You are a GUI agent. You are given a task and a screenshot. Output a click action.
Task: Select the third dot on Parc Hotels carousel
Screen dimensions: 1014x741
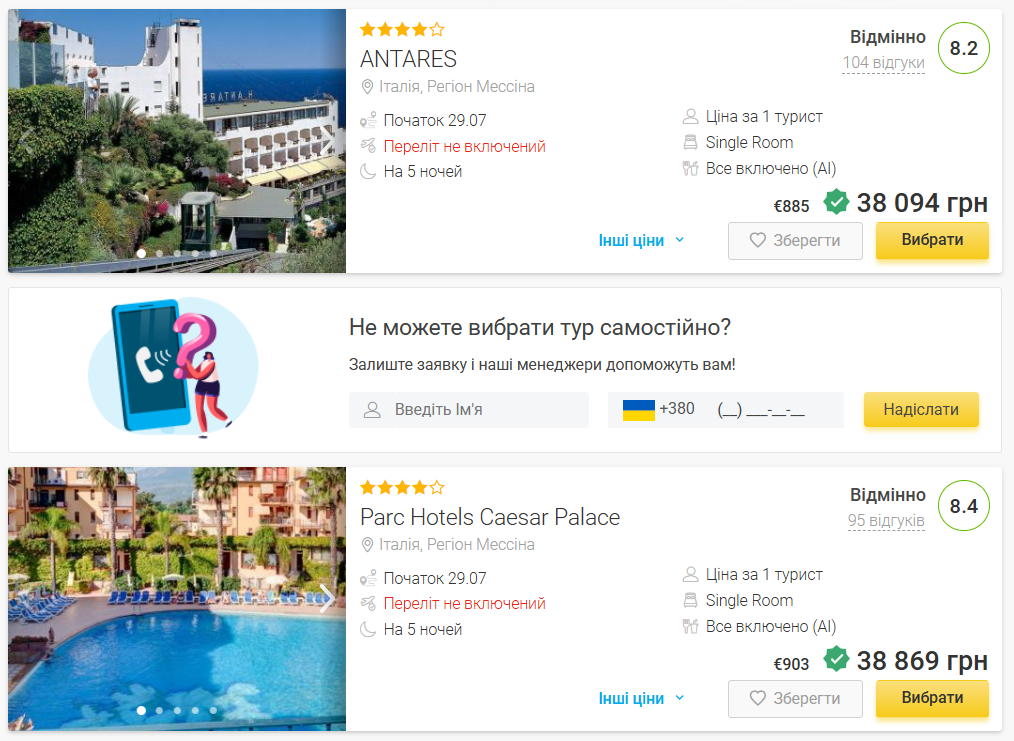click(x=177, y=711)
